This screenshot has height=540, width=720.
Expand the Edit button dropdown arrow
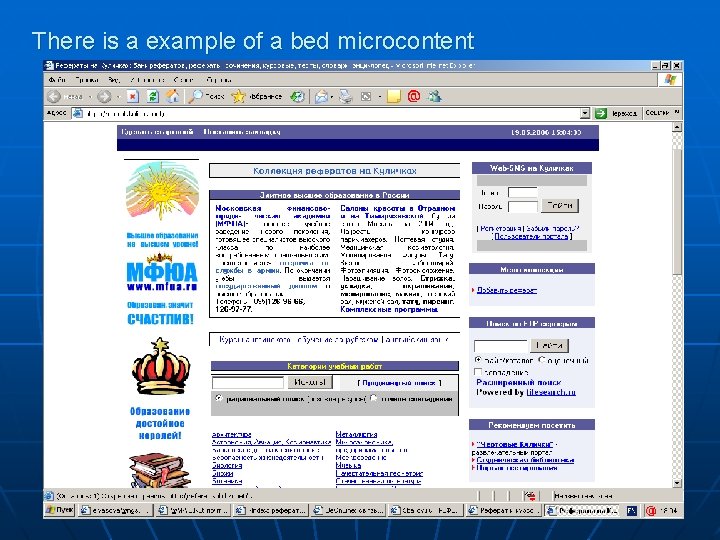(379, 97)
